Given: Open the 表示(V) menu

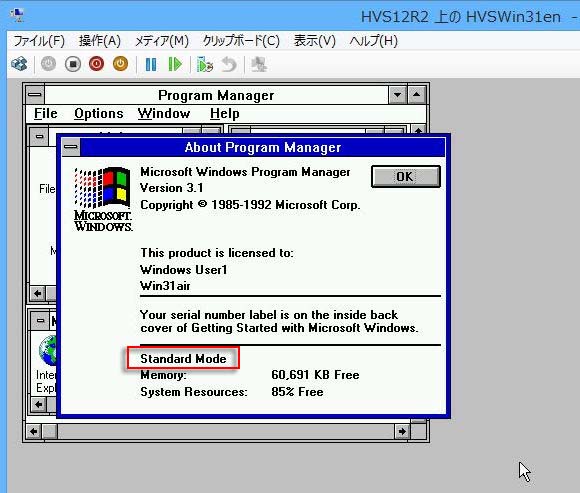Looking at the screenshot, I should coord(314,41).
